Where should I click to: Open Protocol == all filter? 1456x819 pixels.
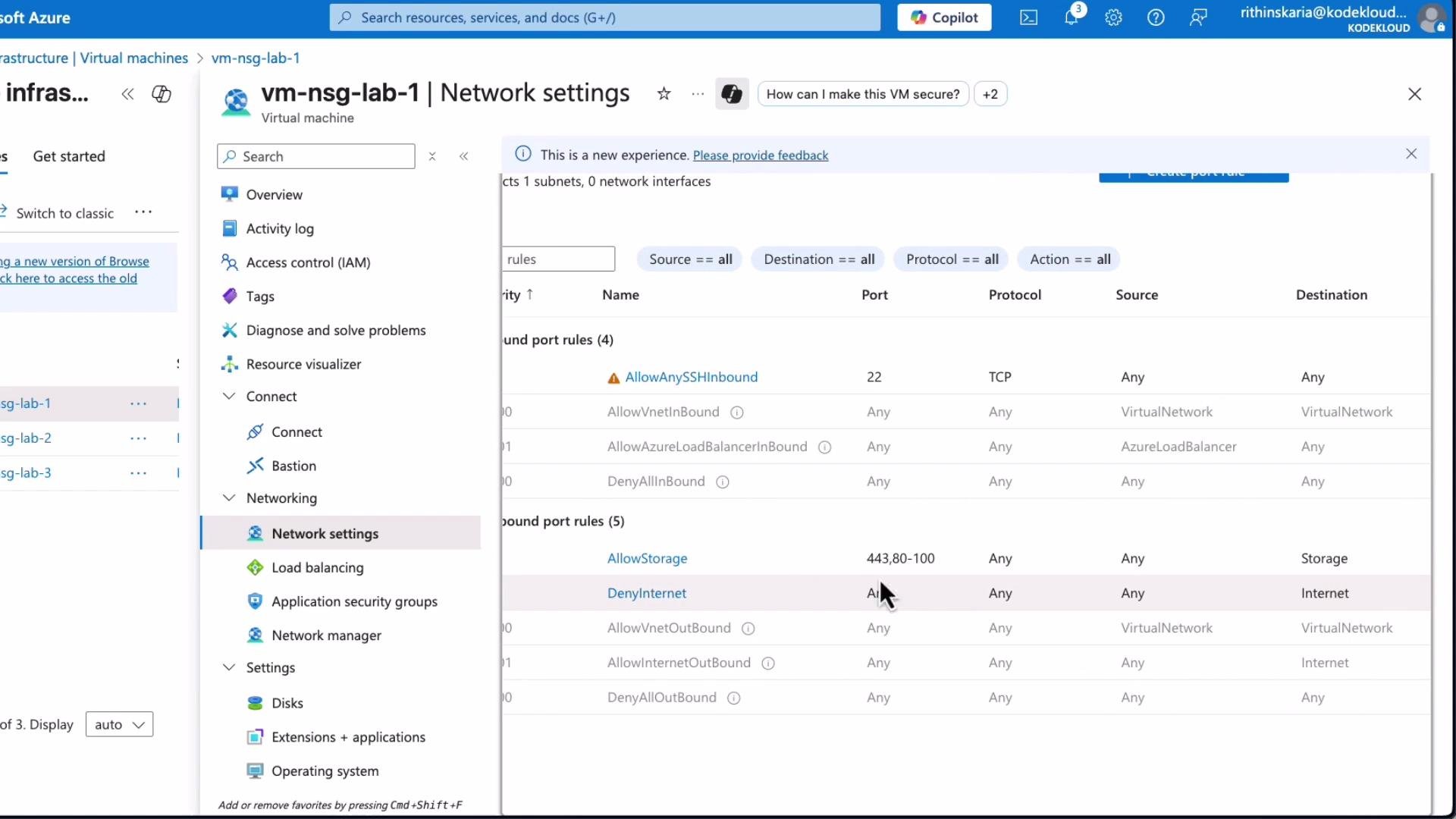[x=952, y=259]
